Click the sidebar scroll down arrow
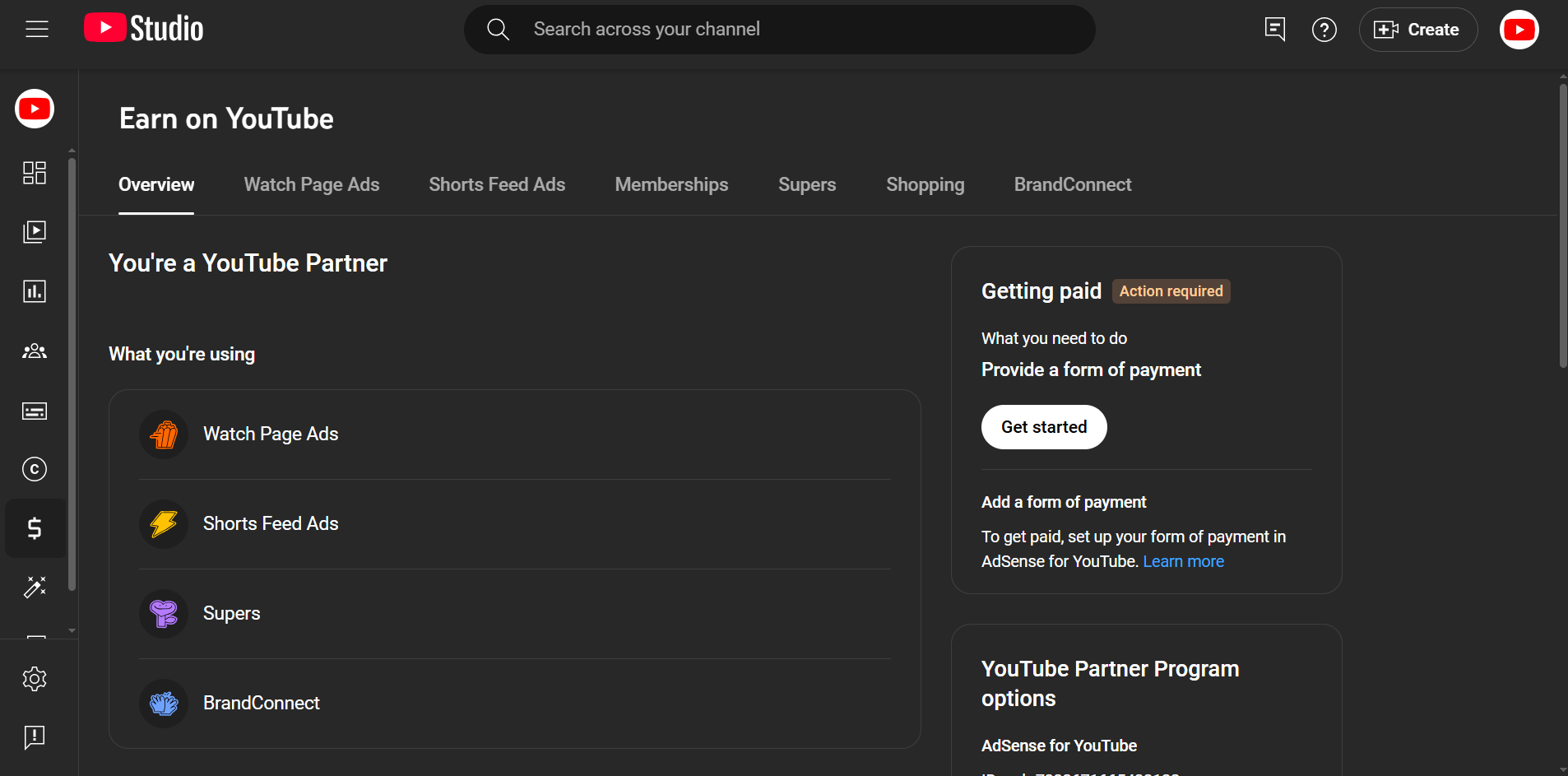The width and height of the screenshot is (1568, 776). [x=72, y=630]
